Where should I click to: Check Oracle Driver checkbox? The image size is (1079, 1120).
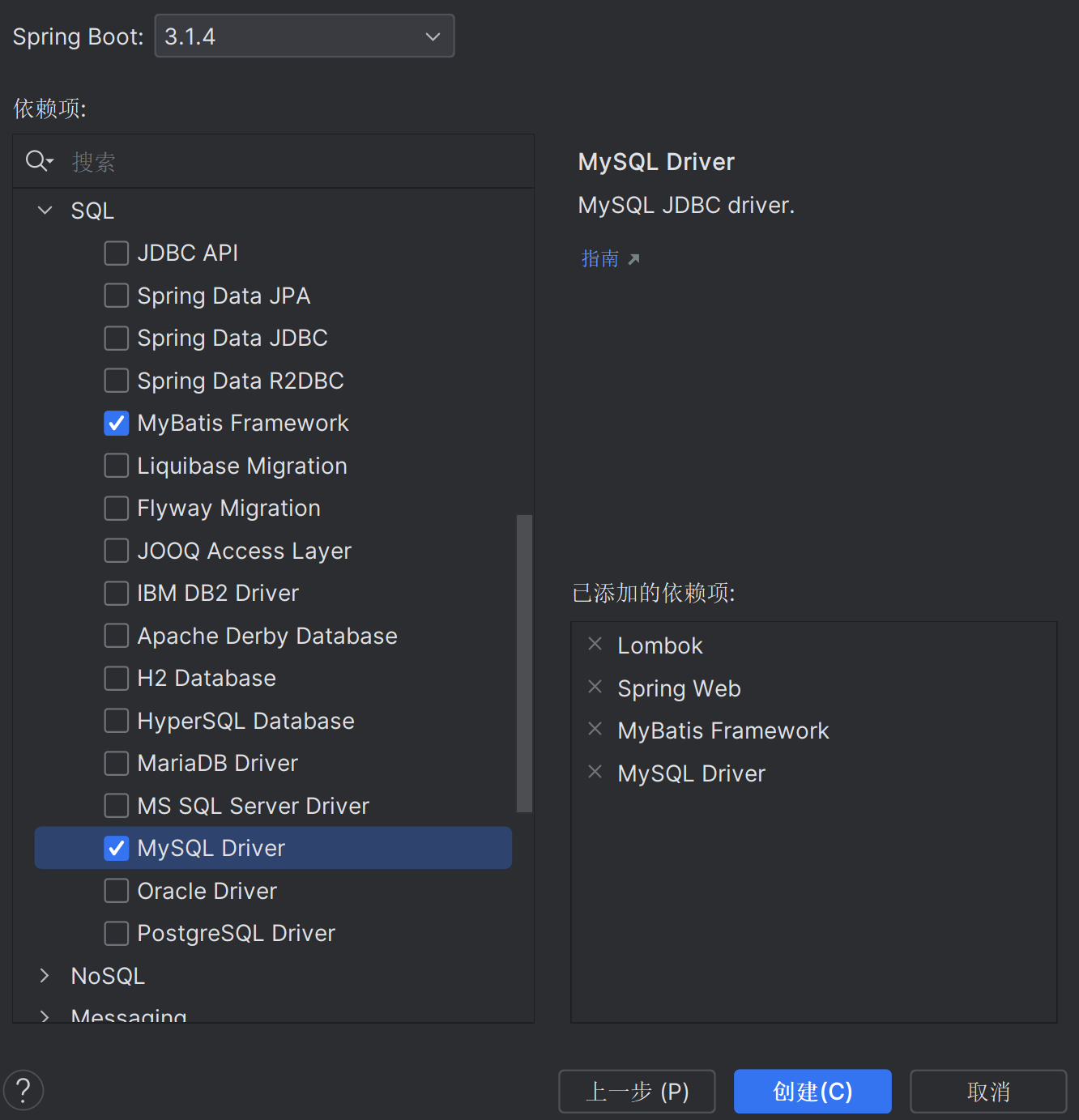pos(117,891)
